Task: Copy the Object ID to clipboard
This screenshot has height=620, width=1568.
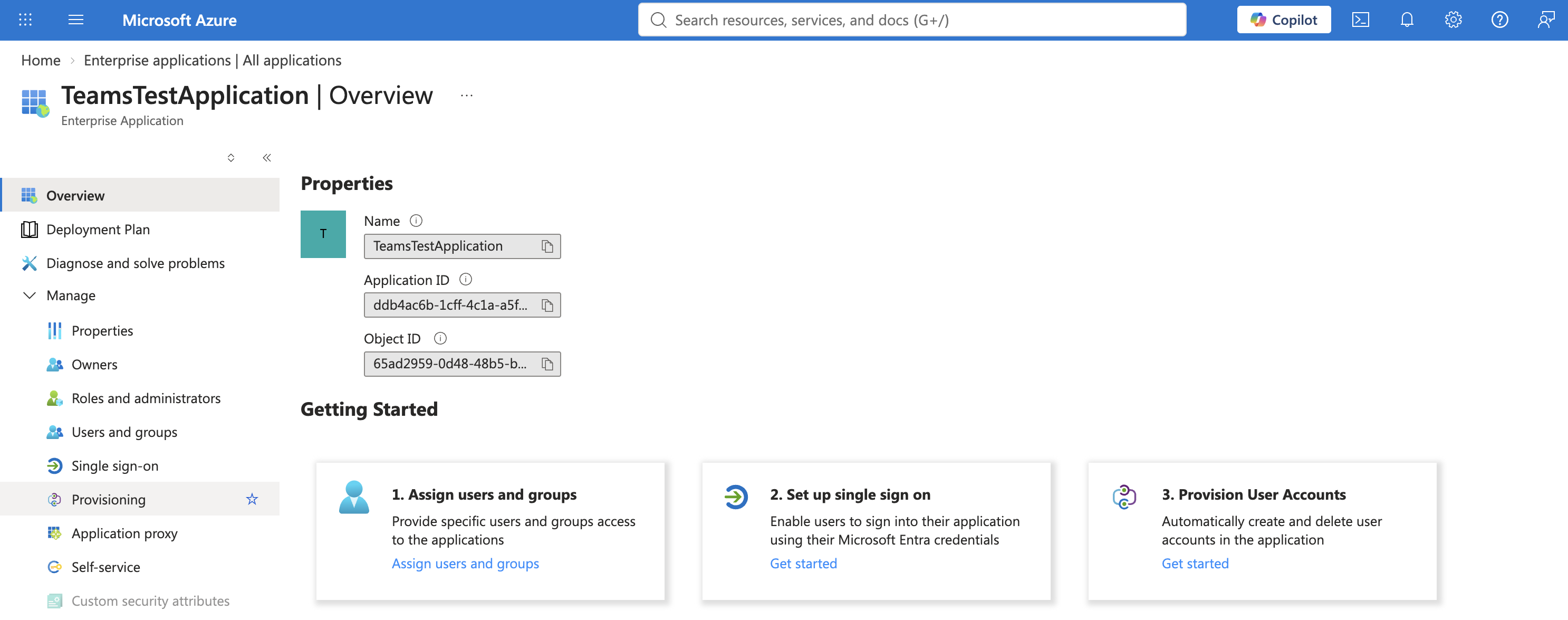Action: pyautogui.click(x=547, y=364)
